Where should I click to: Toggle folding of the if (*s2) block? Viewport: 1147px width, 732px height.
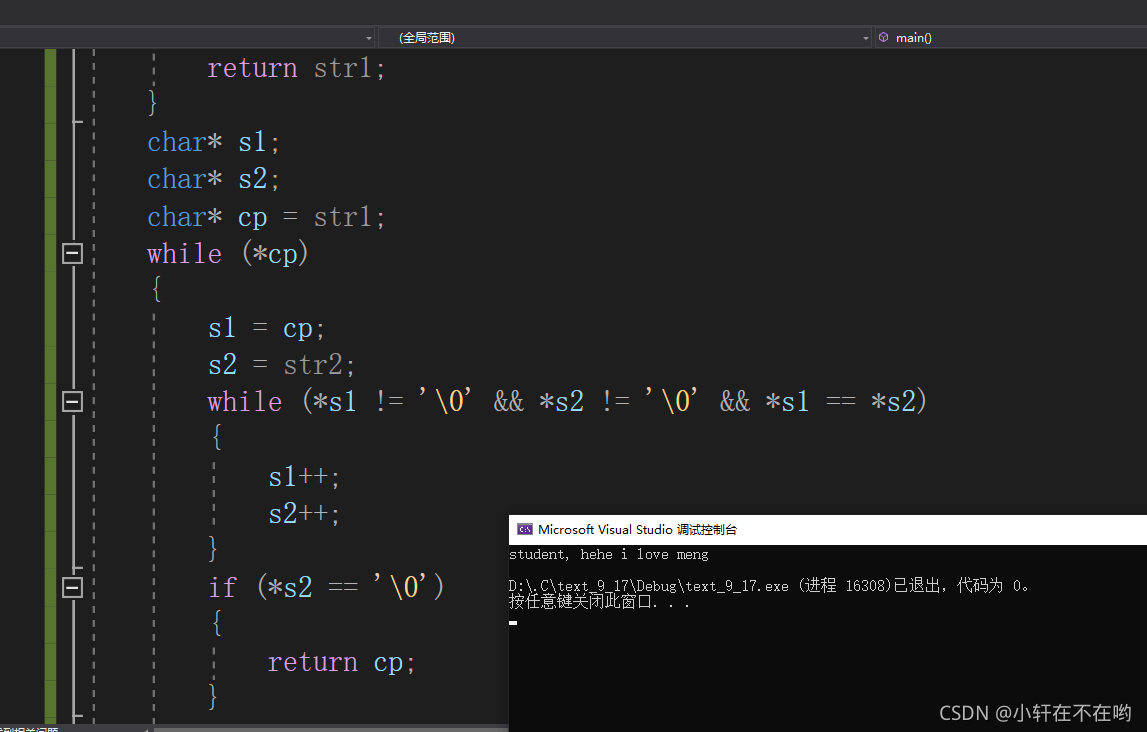[72, 587]
